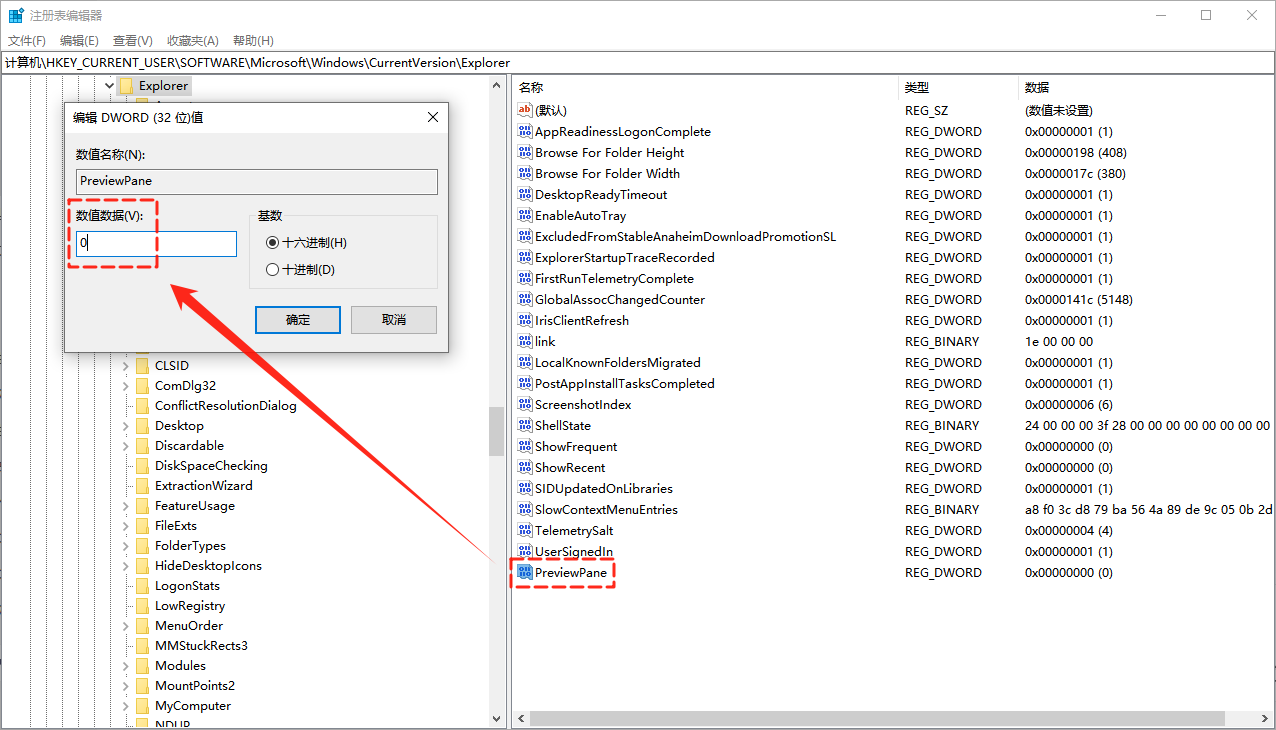The width and height of the screenshot is (1276, 730).
Task: Click the link binary value icon
Action: (x=524, y=342)
